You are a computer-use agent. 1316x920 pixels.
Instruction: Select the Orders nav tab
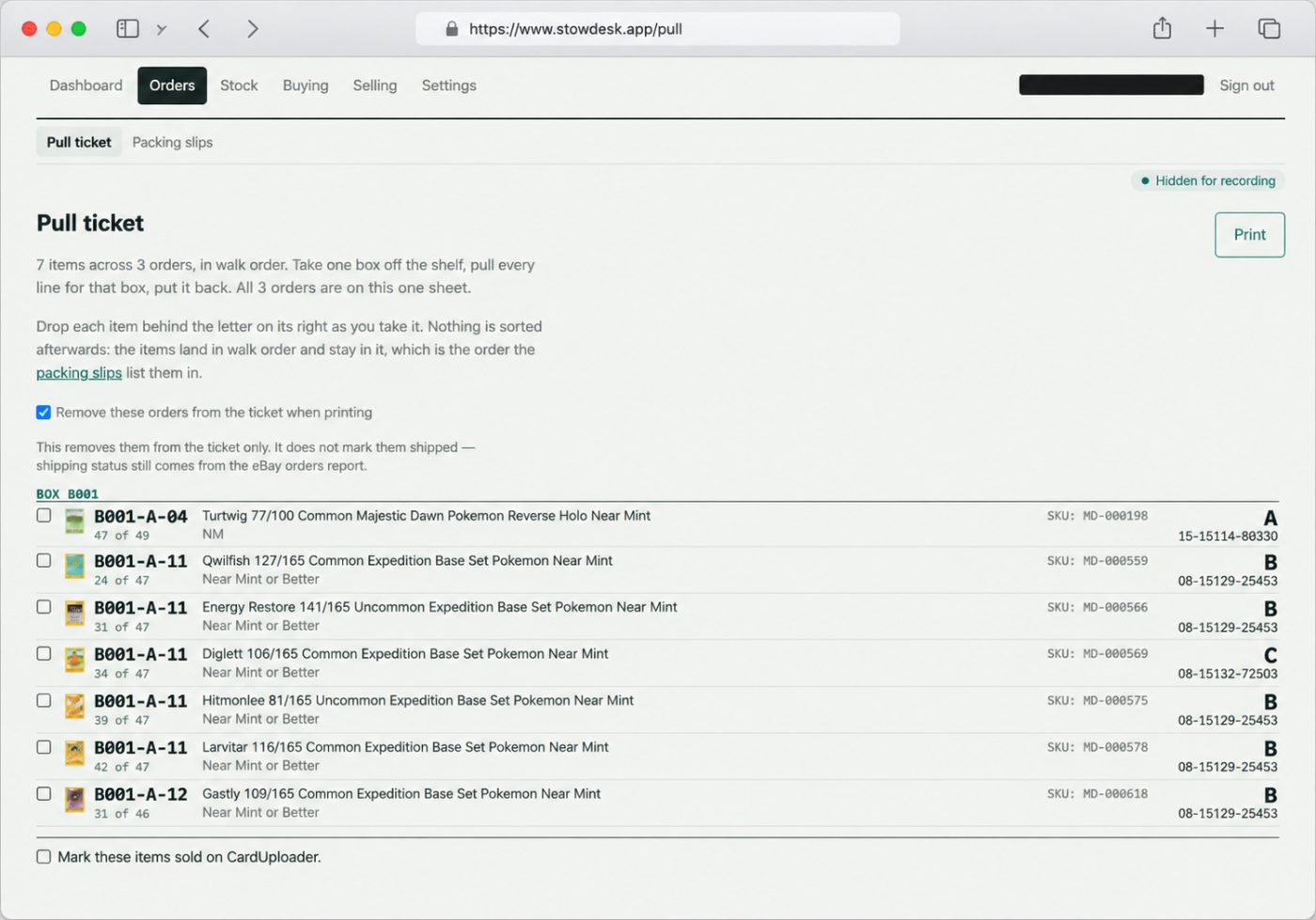click(172, 86)
